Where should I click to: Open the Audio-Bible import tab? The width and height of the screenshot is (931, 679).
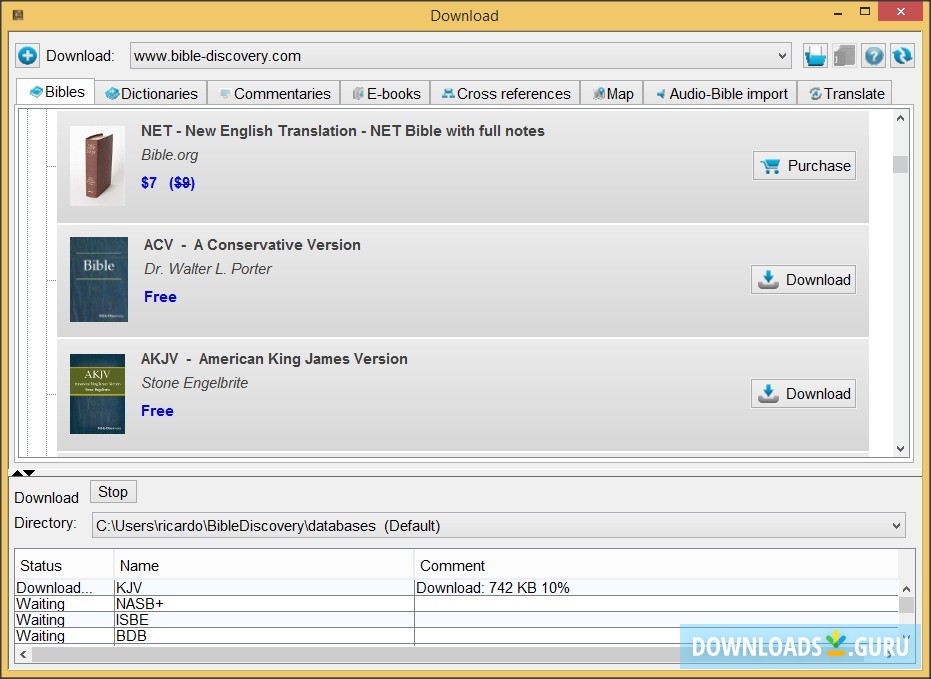tap(721, 94)
